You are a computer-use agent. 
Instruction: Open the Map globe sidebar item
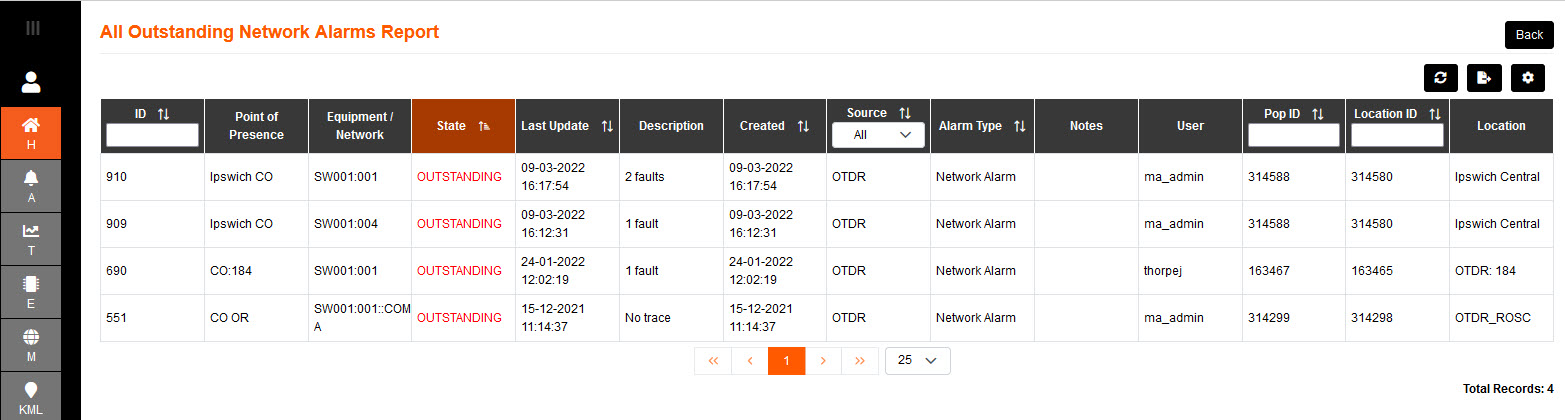31,344
